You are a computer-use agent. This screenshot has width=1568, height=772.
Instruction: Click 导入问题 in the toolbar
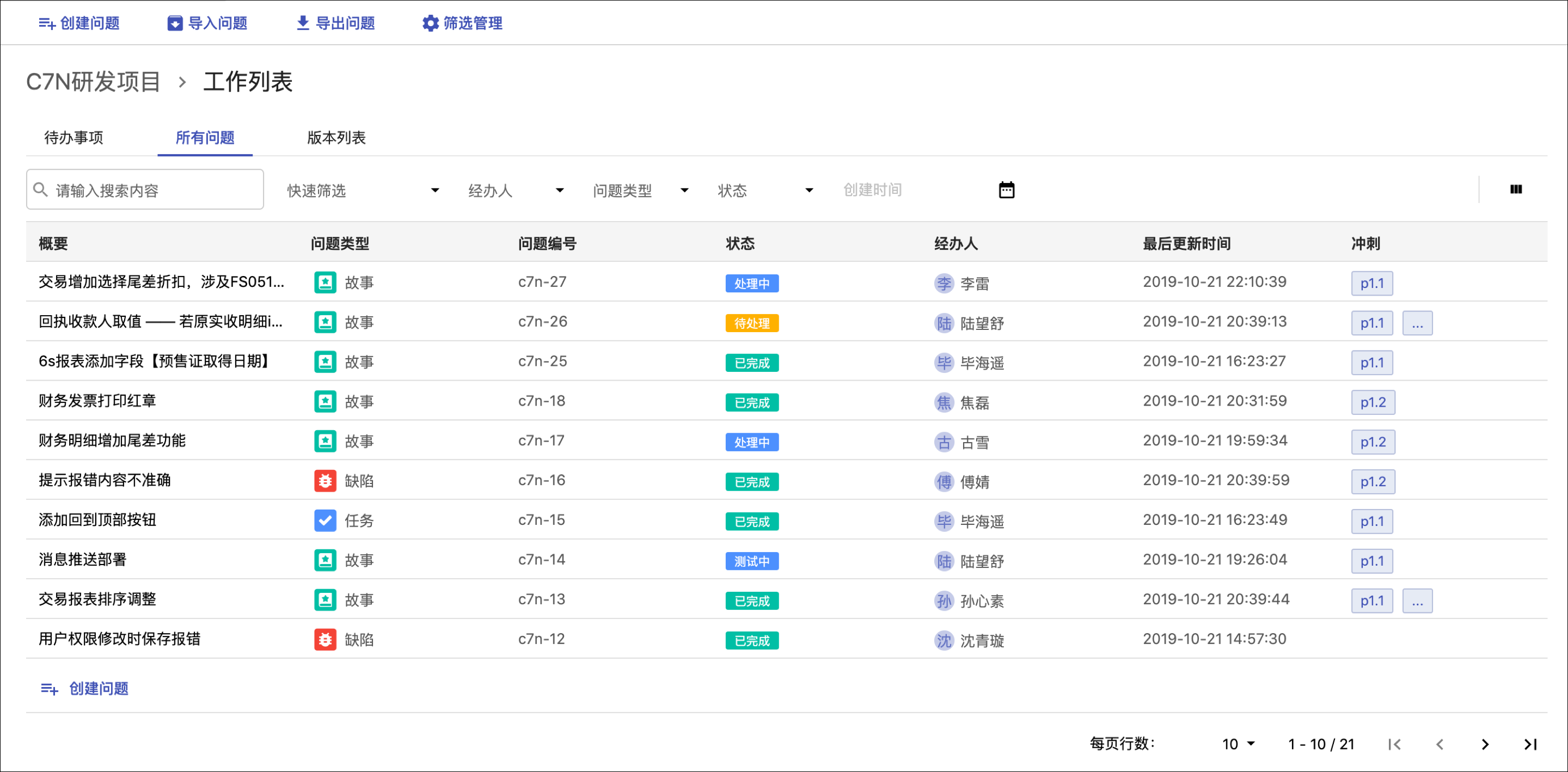pyautogui.click(x=207, y=23)
